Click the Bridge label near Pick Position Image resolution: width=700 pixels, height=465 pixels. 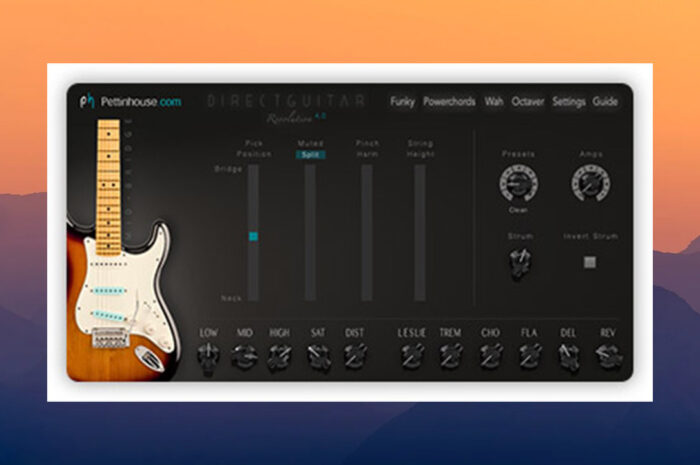coord(229,169)
